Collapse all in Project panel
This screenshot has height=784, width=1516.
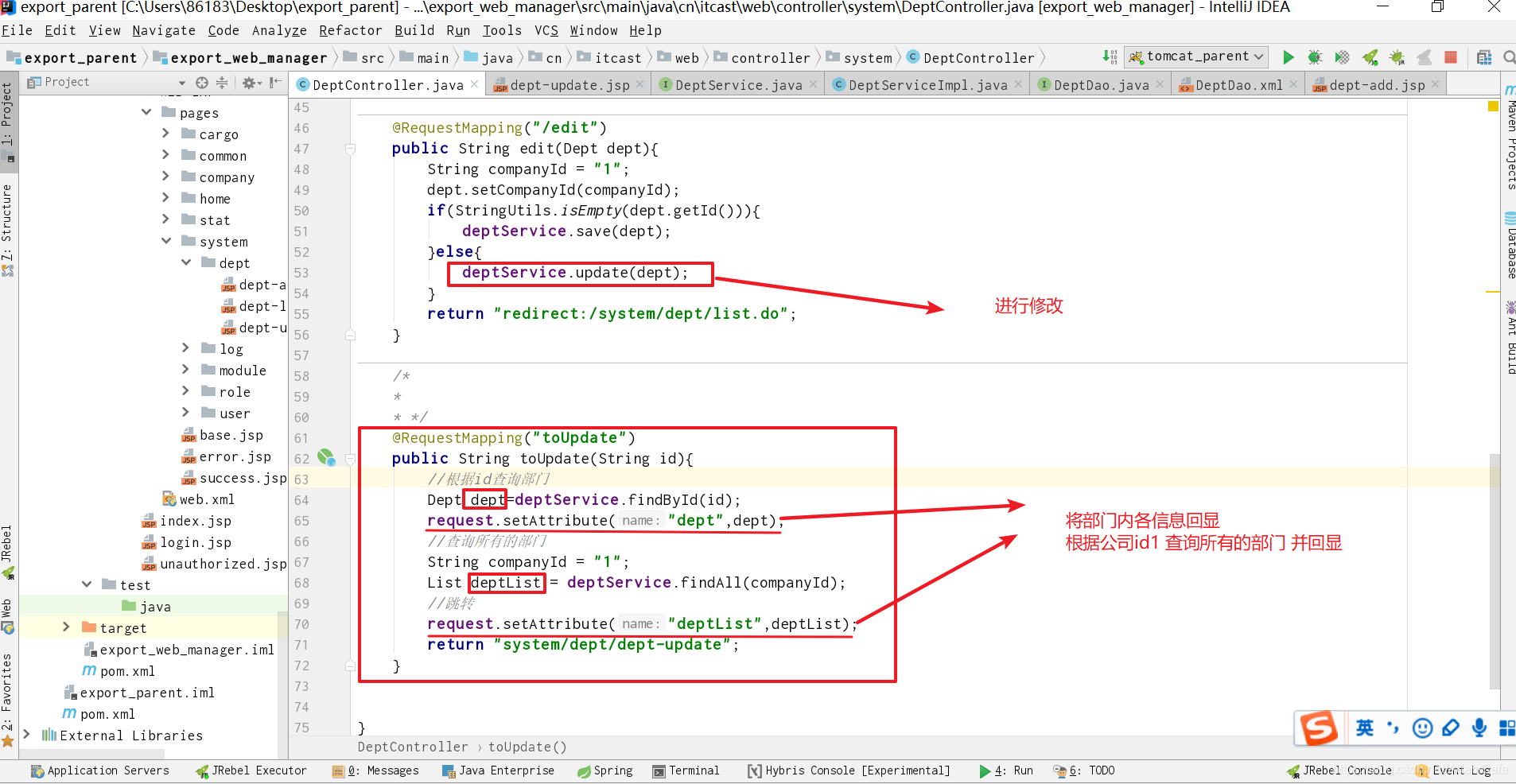click(x=222, y=83)
